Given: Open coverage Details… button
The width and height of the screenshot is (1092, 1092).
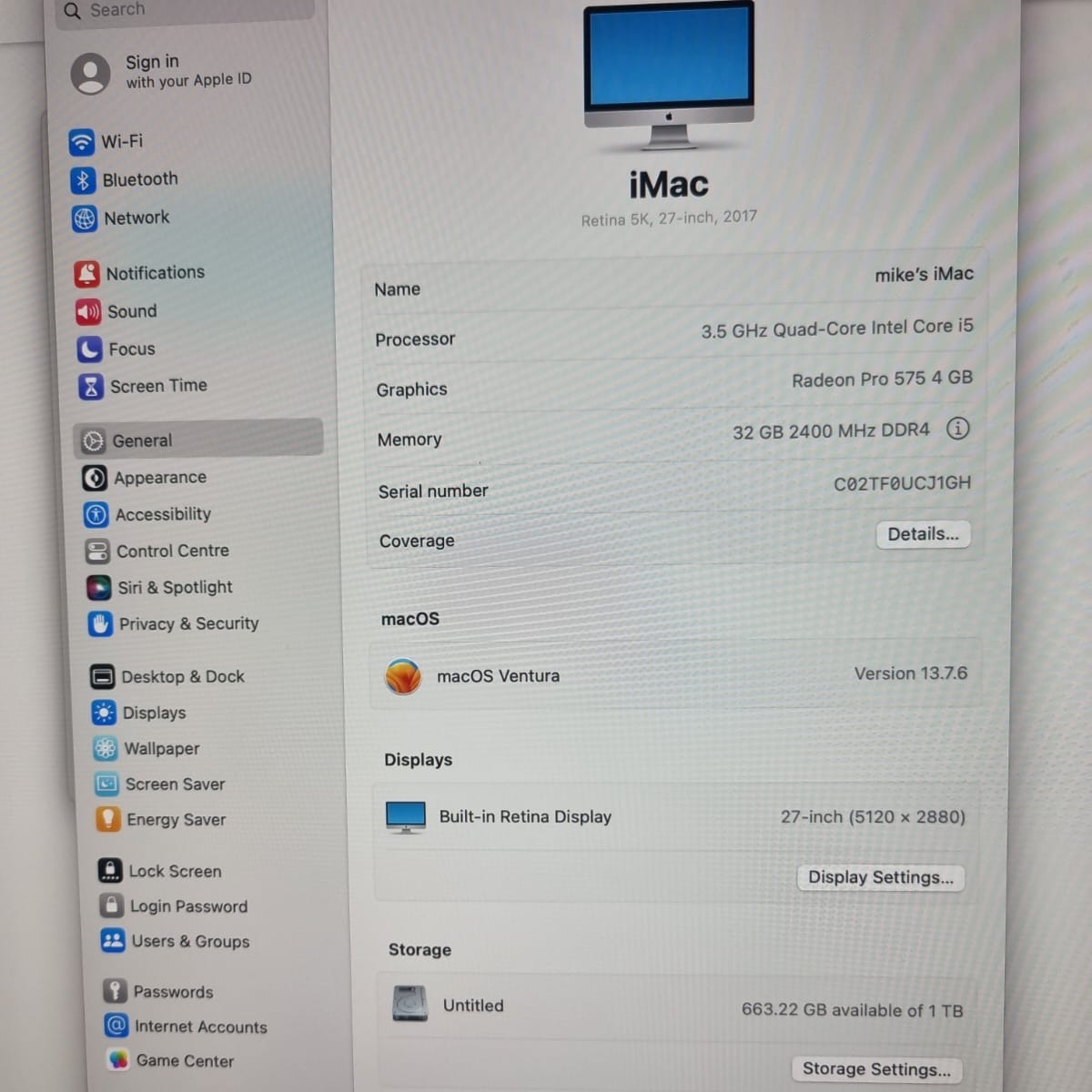Looking at the screenshot, I should pos(923,534).
